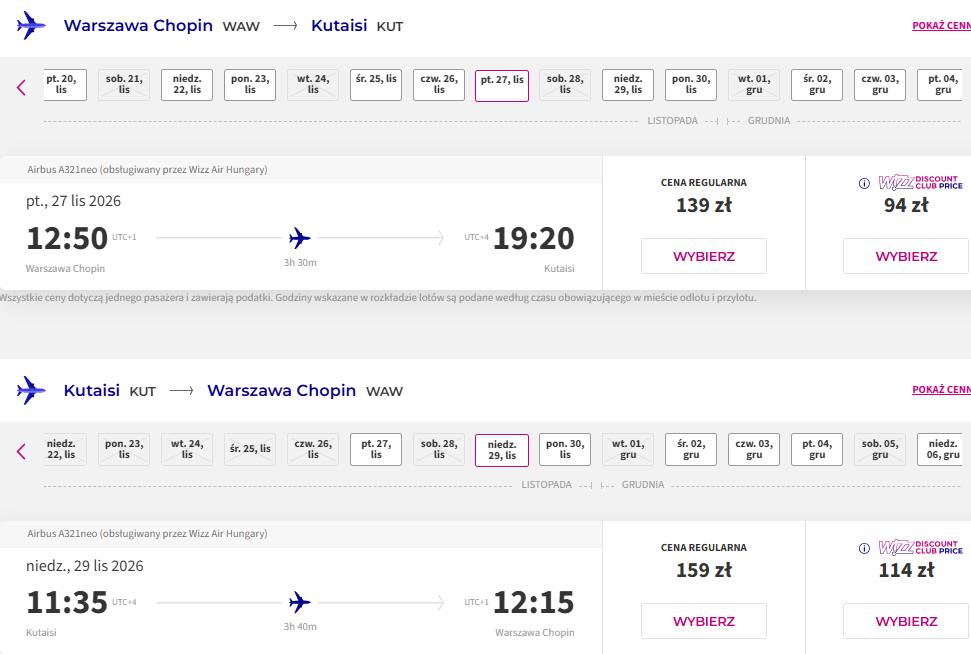The image size is (971, 654).
Task: Select return date pon. 30, lis
Action: (565, 449)
